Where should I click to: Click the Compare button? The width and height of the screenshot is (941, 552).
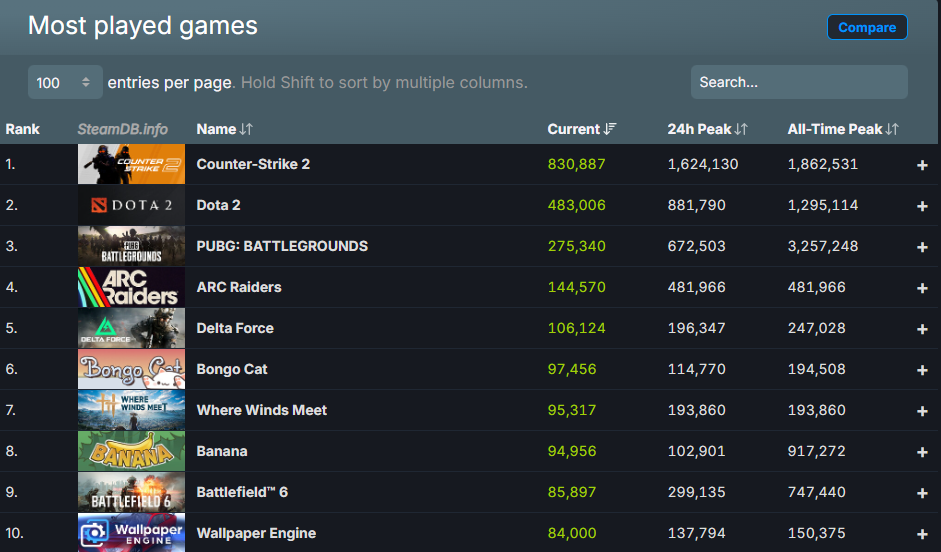[867, 27]
